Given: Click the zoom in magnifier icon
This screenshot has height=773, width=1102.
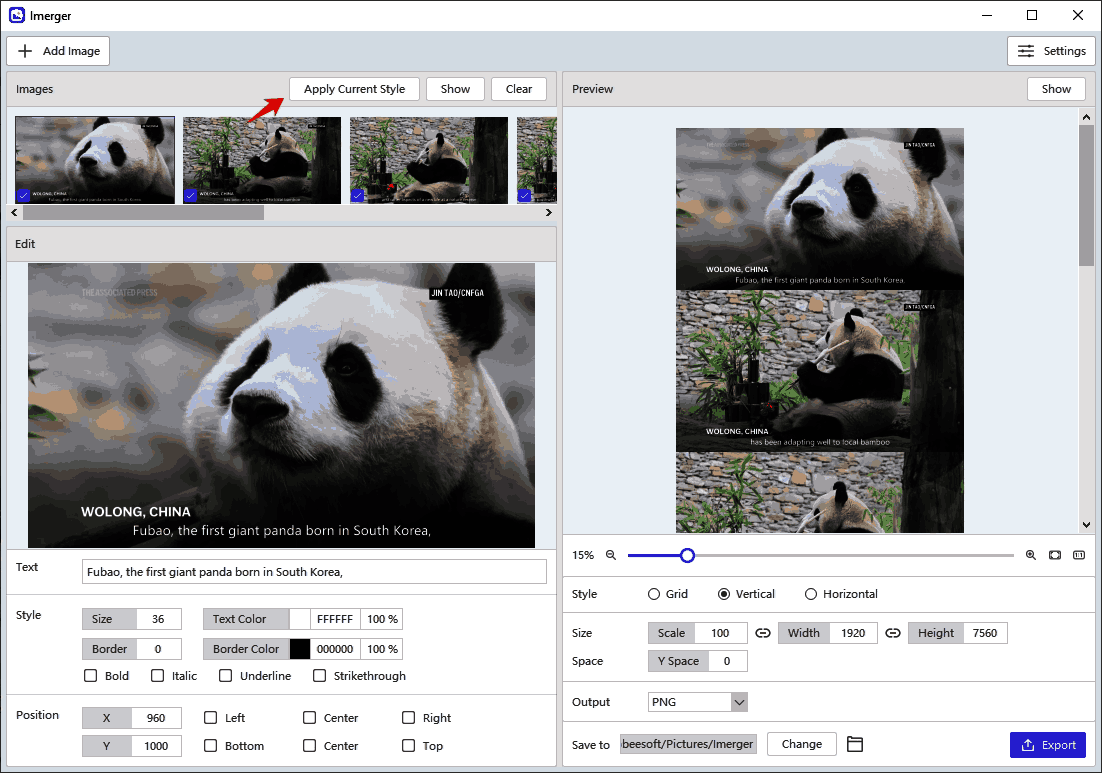Looking at the screenshot, I should (1031, 555).
